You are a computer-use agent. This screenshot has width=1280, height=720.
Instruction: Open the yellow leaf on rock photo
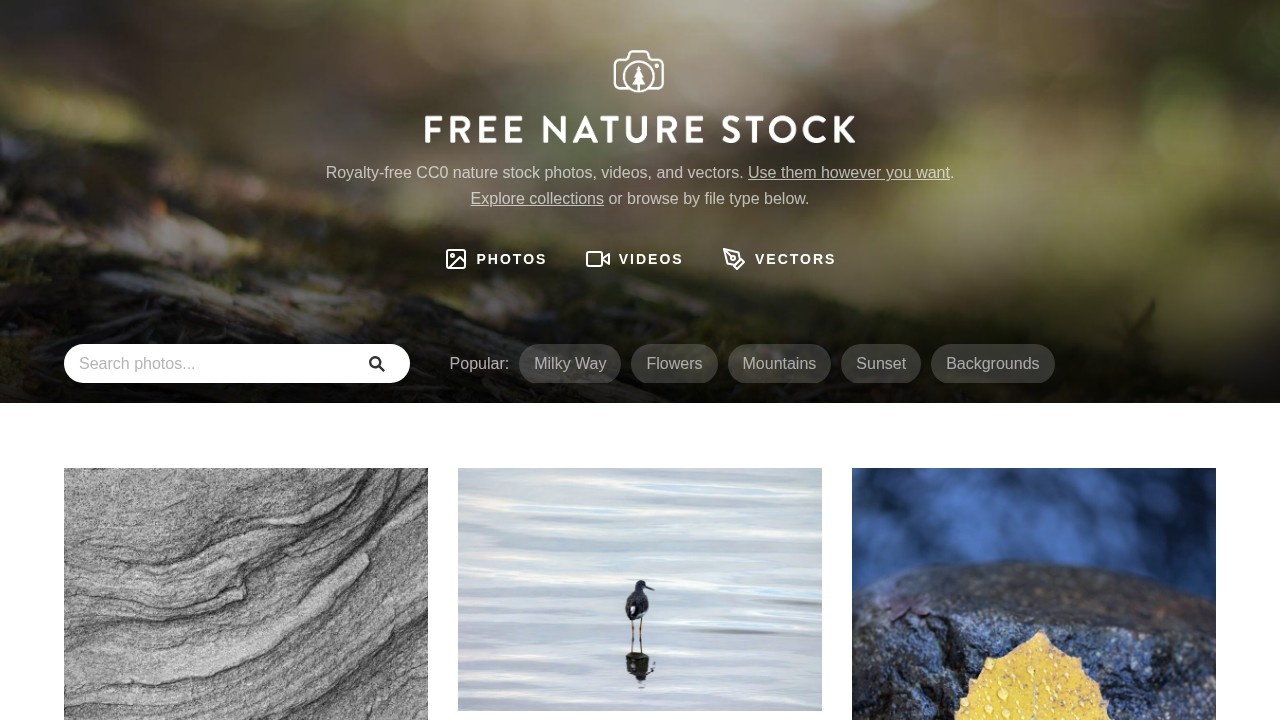(x=1034, y=594)
